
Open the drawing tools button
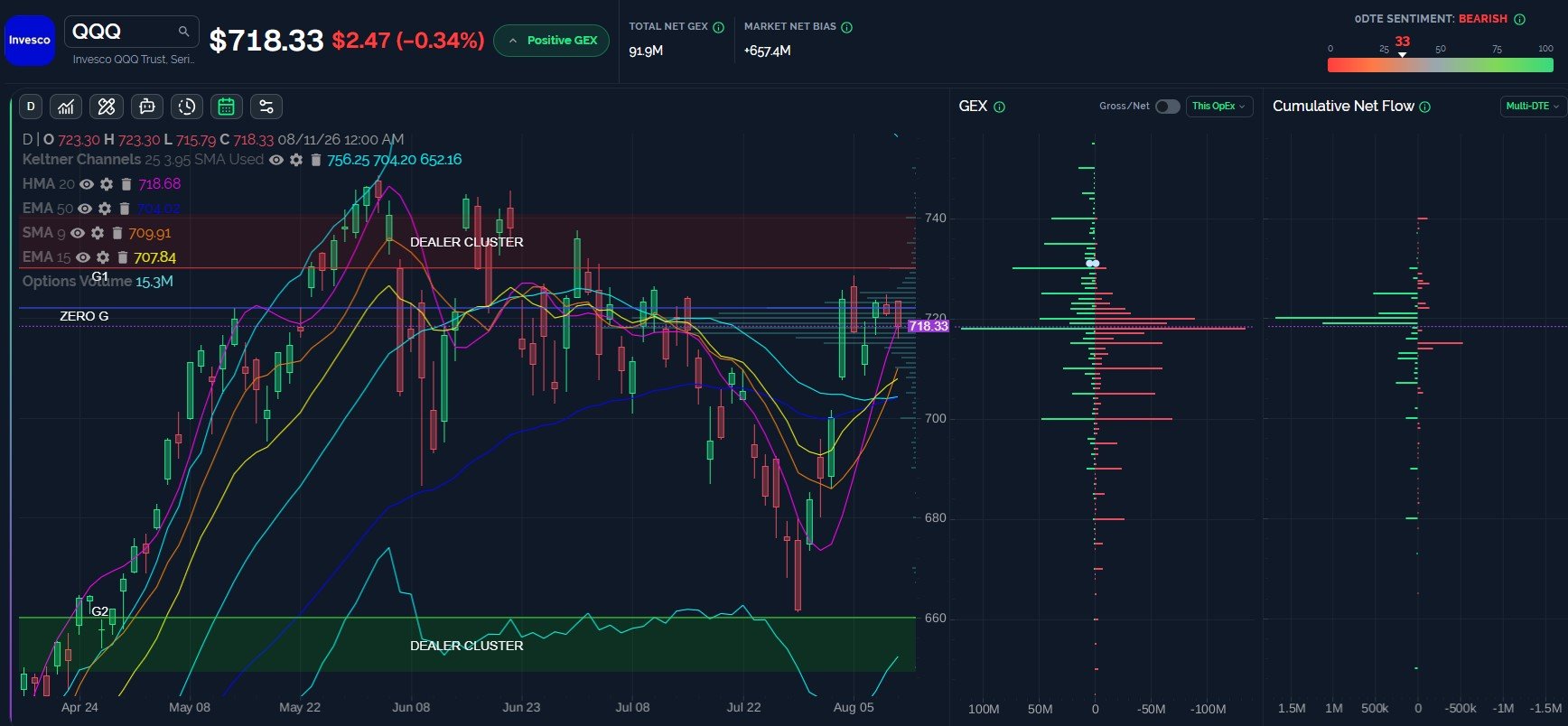pos(107,107)
